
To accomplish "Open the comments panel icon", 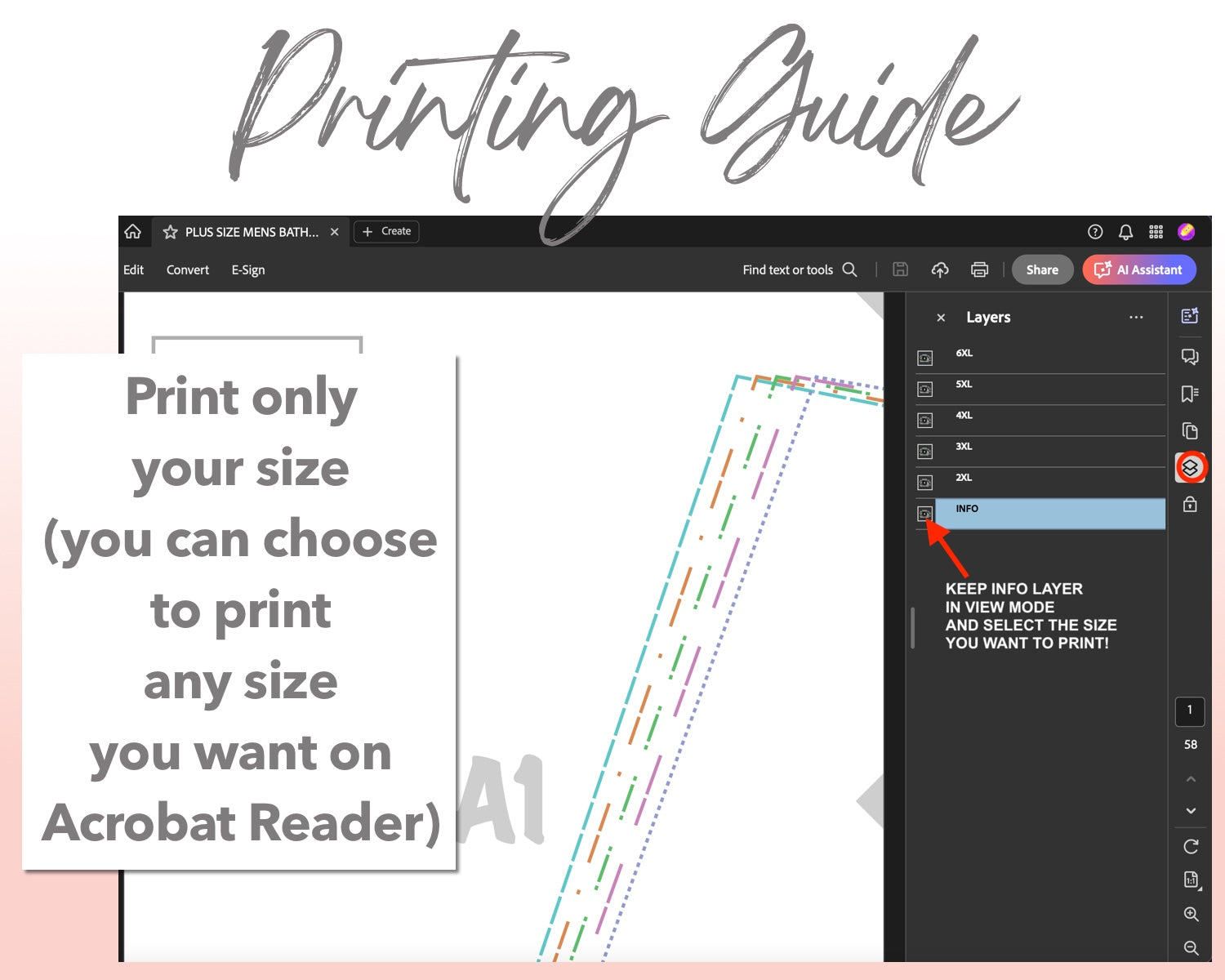I will tap(1190, 357).
